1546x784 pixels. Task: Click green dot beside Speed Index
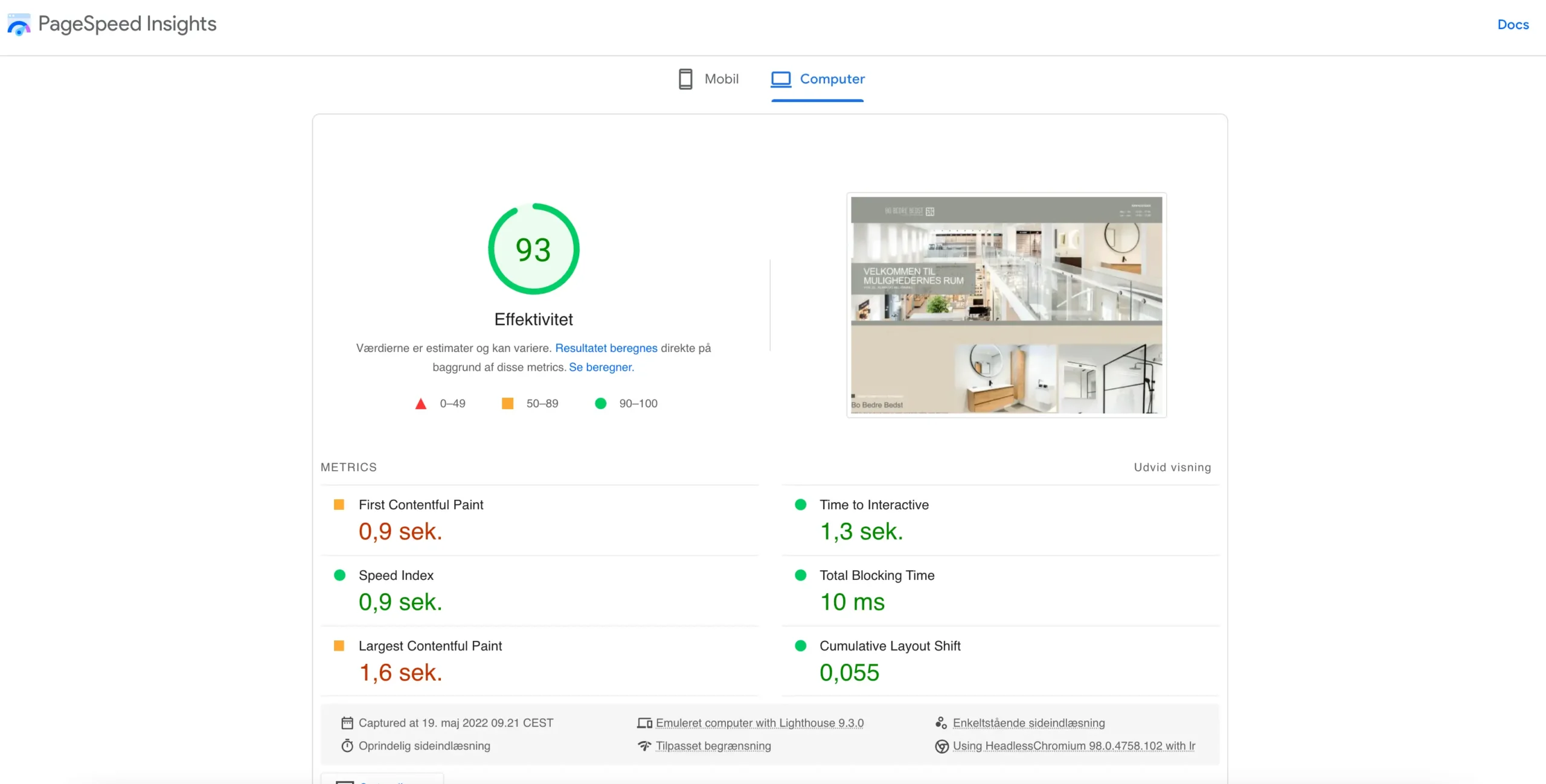(339, 575)
